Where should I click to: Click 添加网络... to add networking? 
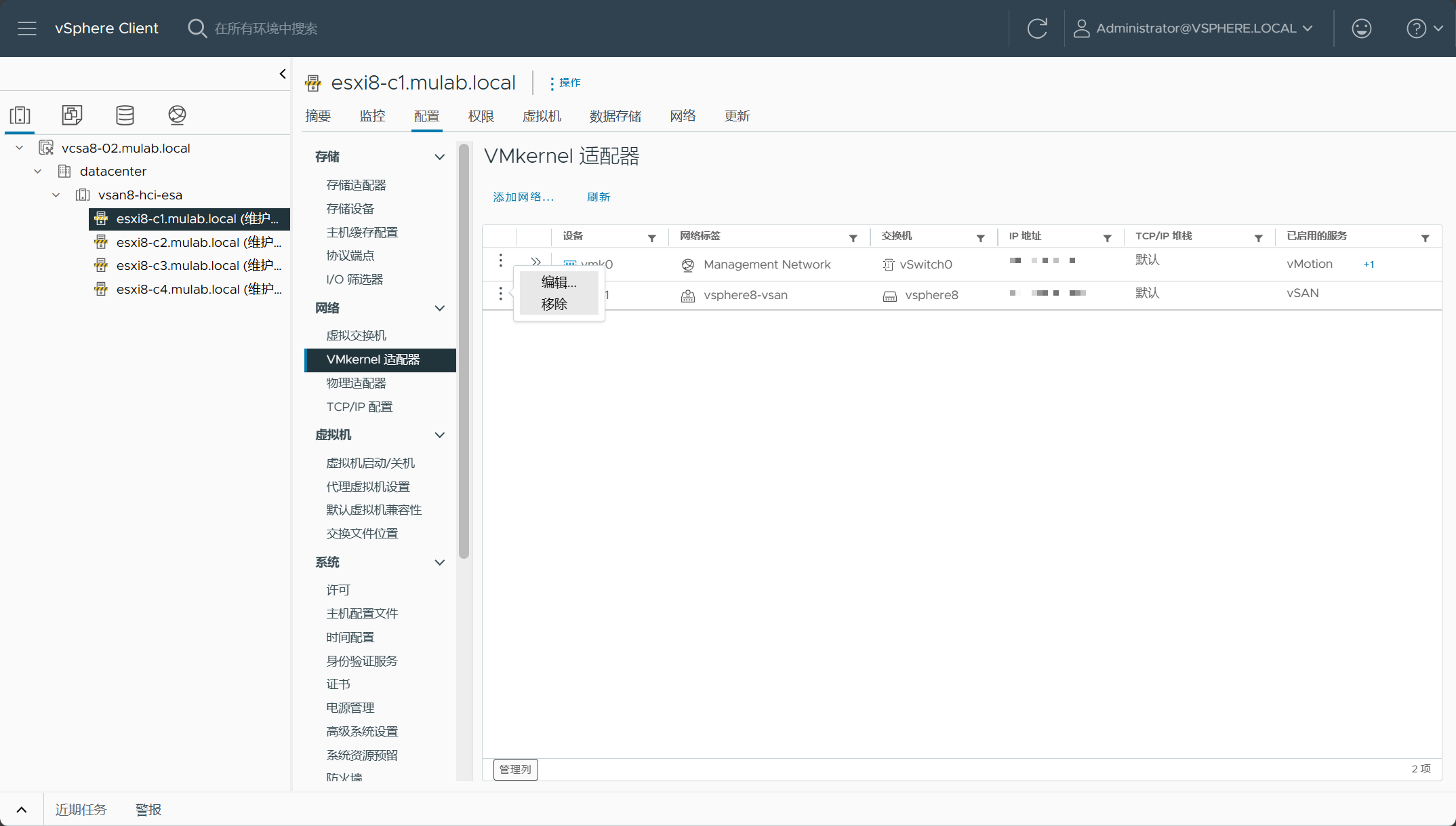[523, 197]
